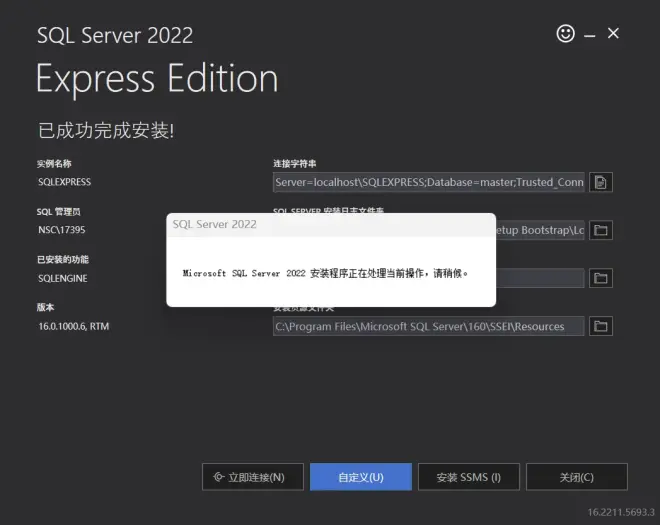Click the smiley feedback icon
Image resolution: width=660 pixels, height=525 pixels.
[565, 33]
